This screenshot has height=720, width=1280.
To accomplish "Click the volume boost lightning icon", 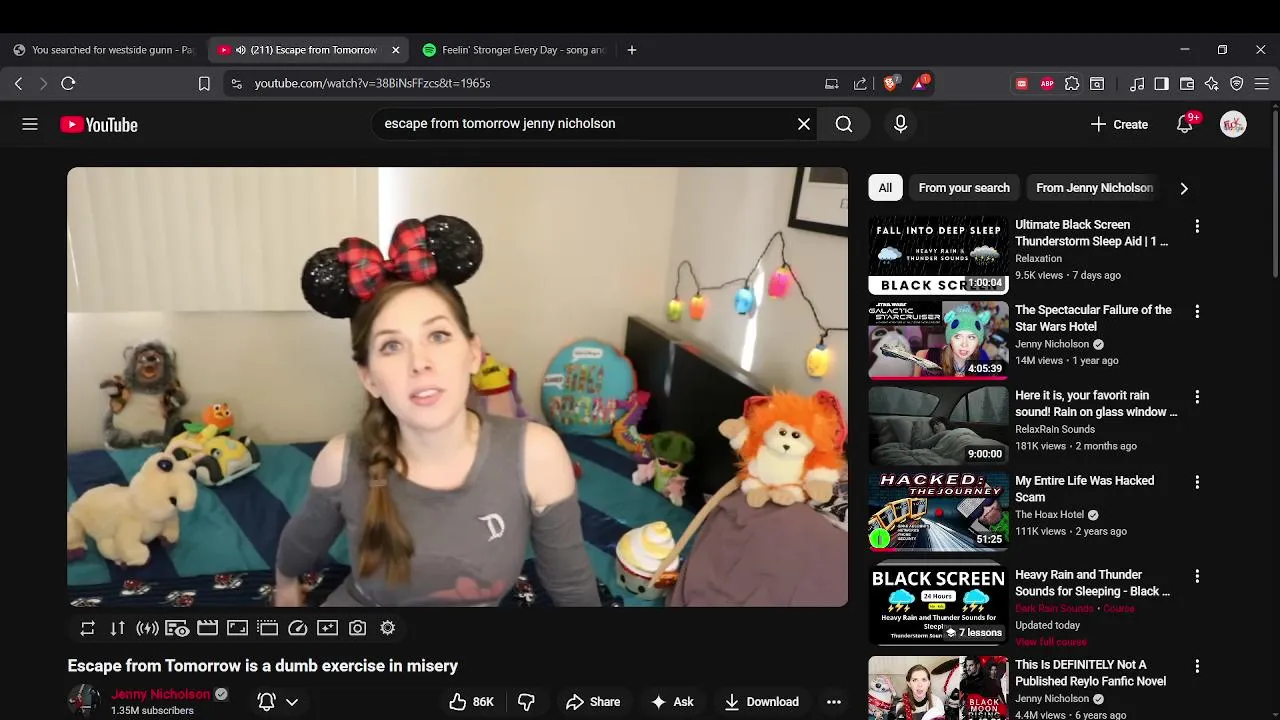I will point(148,628).
